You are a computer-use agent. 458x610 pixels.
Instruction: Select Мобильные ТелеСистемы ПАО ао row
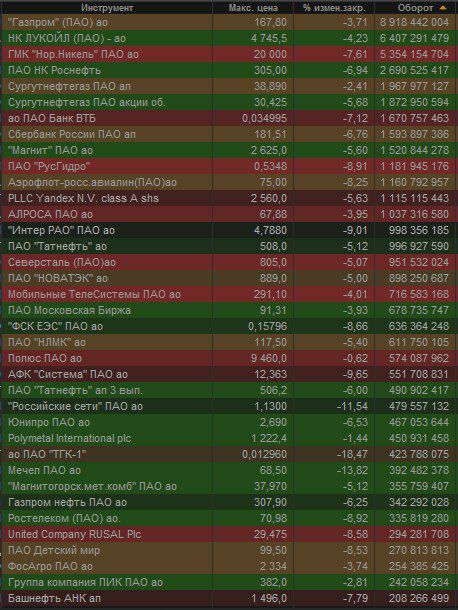pos(229,294)
